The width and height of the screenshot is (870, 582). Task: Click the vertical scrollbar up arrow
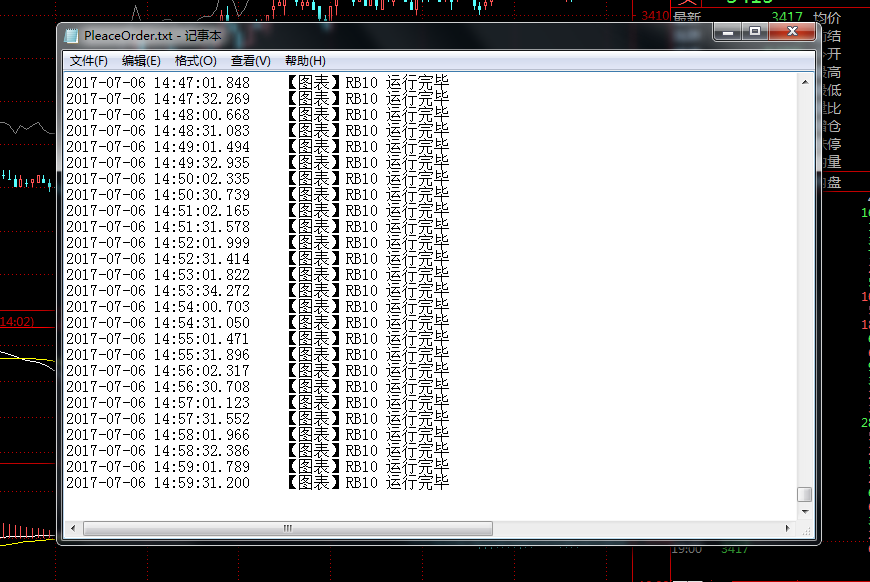point(804,80)
